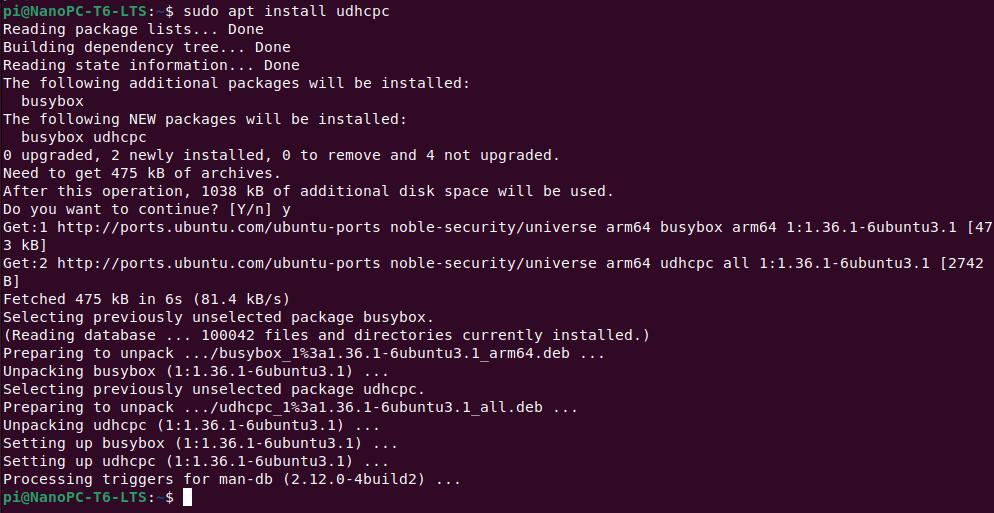Click the '0 upgraded, 2 newly installed' summary line
The height and width of the screenshot is (513, 994).
281,155
